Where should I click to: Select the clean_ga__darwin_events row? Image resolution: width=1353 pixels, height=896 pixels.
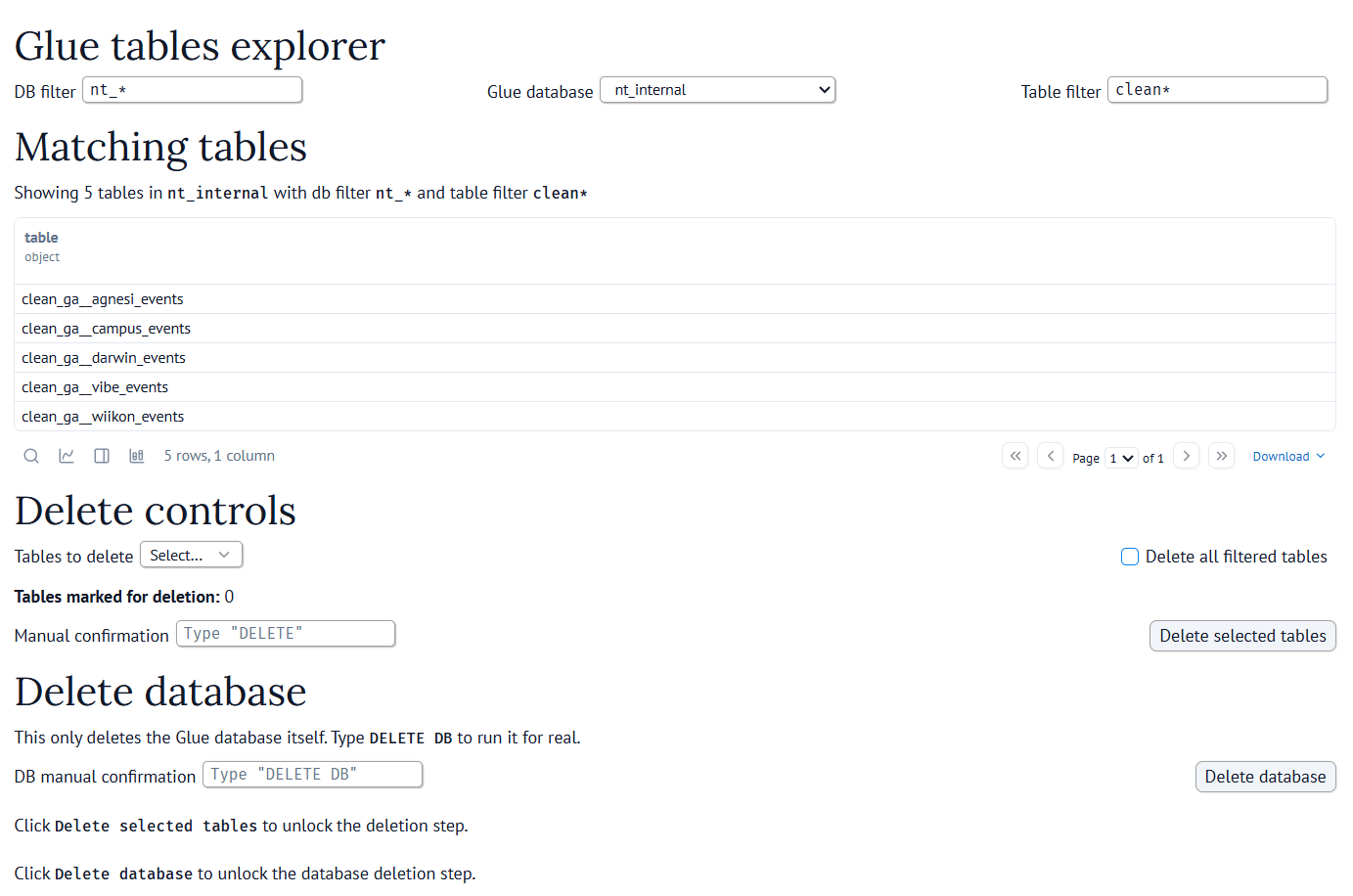[103, 357]
